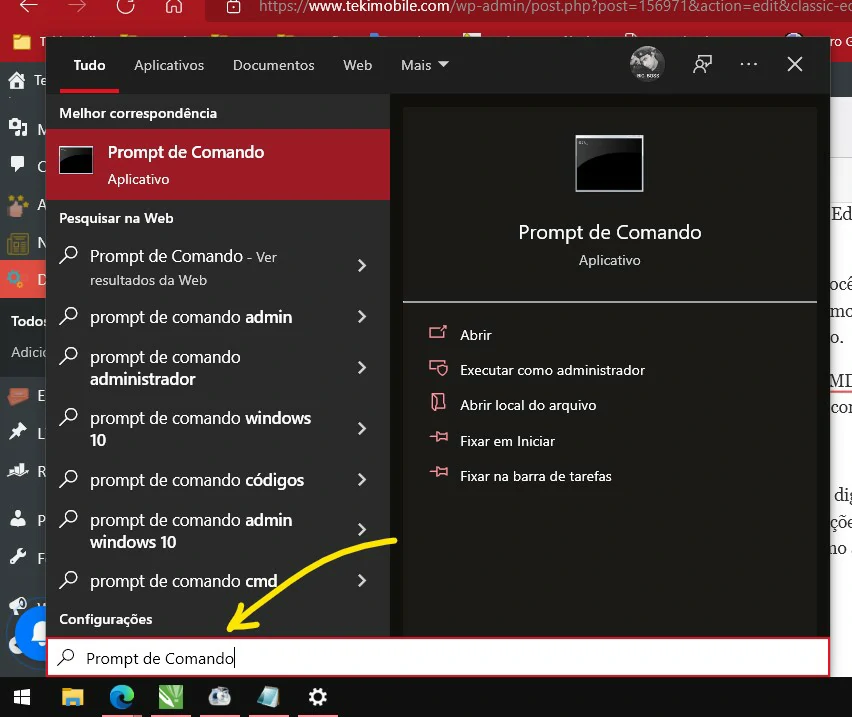Close the search panel with X
The width and height of the screenshot is (852, 717).
click(794, 64)
